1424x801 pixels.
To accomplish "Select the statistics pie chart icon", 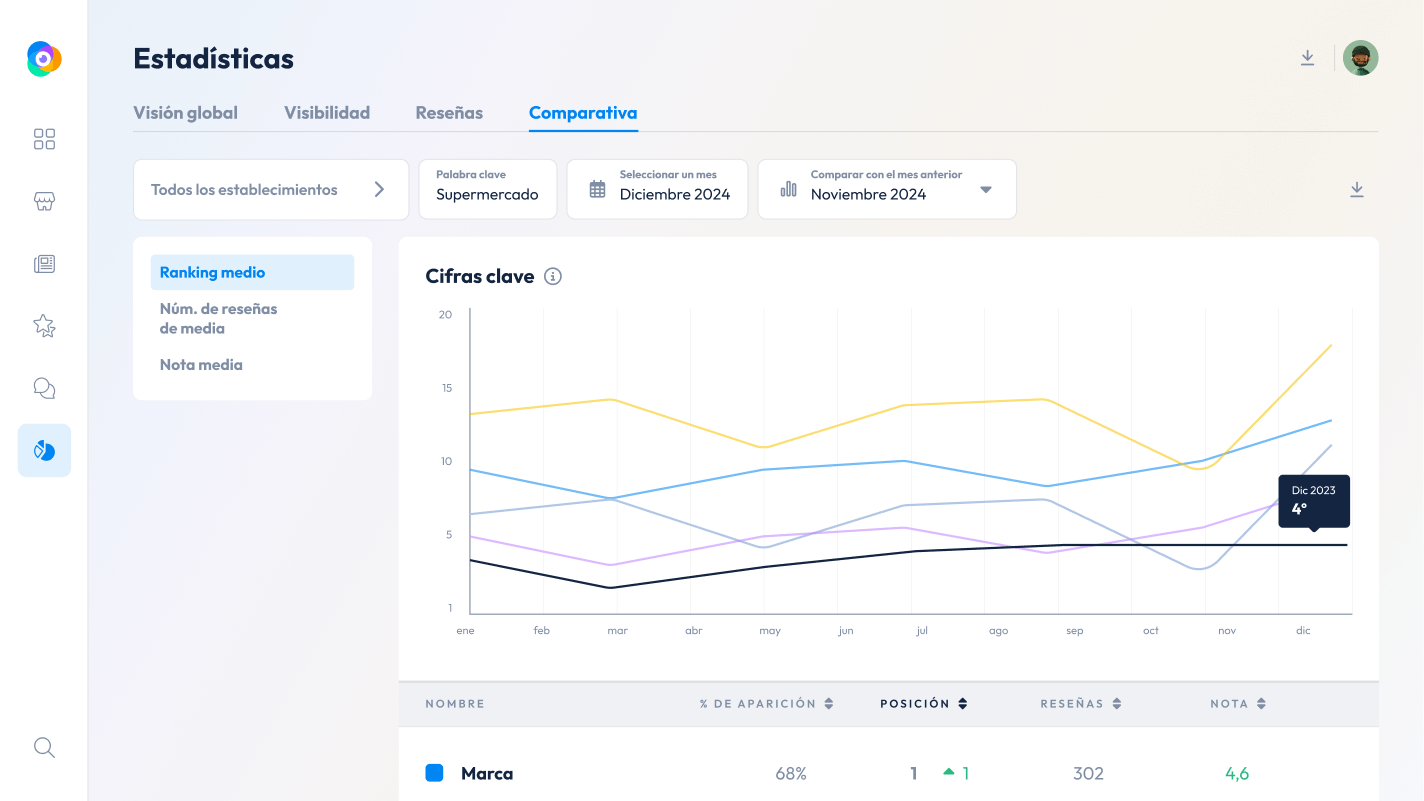I will click(x=44, y=450).
